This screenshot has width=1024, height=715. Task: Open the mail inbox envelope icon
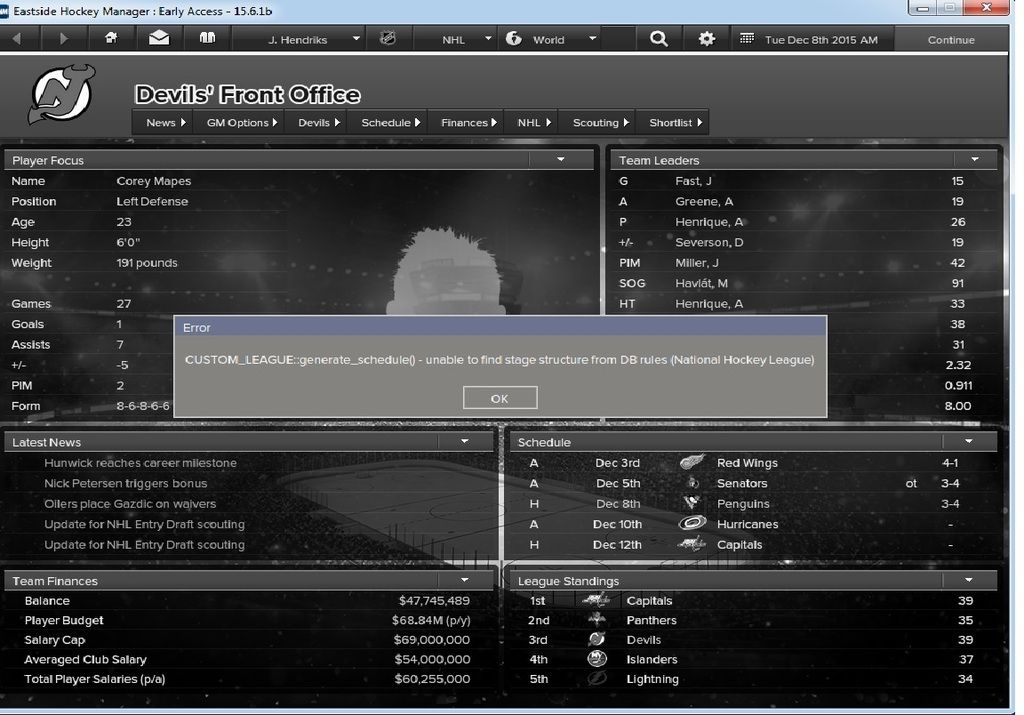[159, 39]
